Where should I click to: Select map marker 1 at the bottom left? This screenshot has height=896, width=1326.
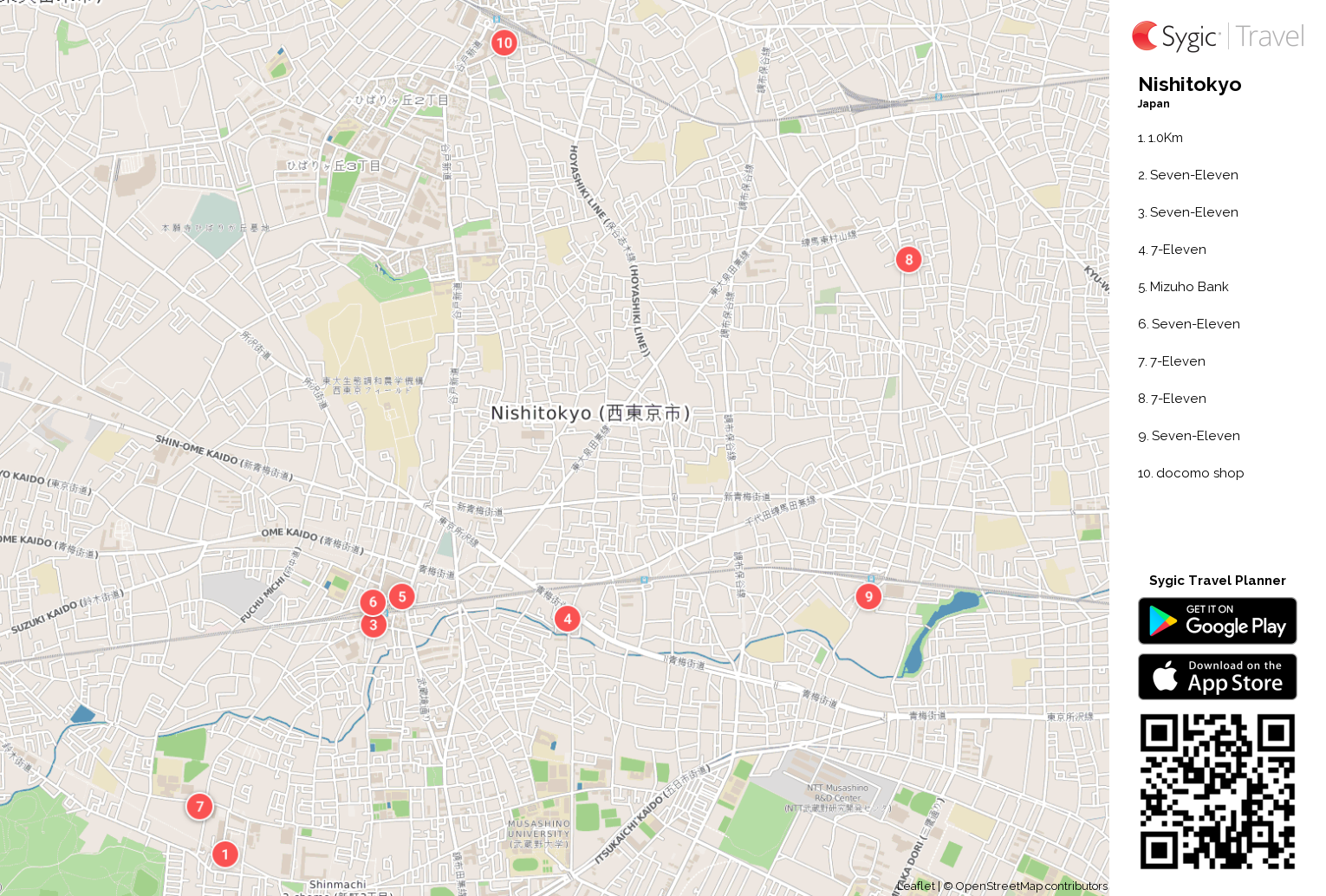[x=224, y=854]
